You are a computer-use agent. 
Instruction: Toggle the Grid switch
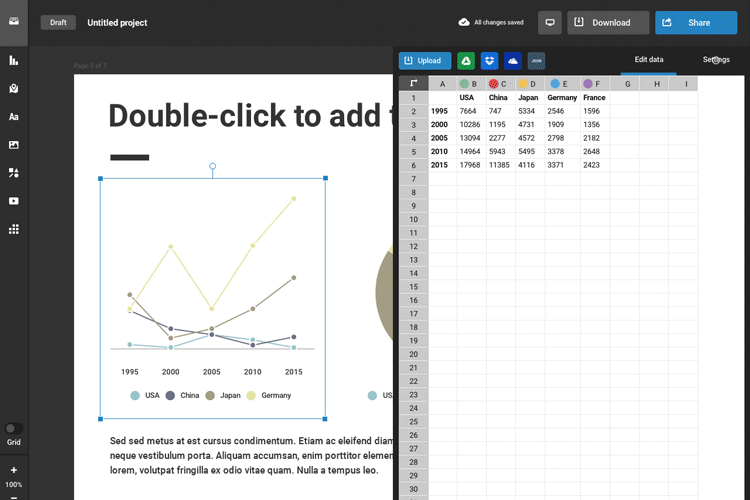[x=14, y=428]
